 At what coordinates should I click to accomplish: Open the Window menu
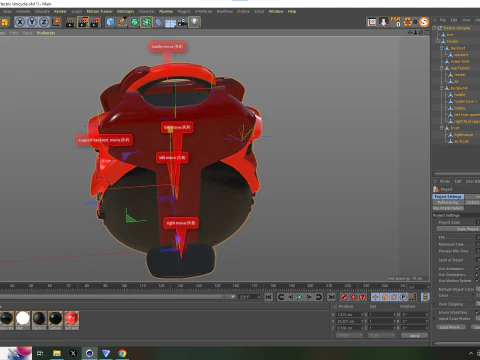click(276, 11)
